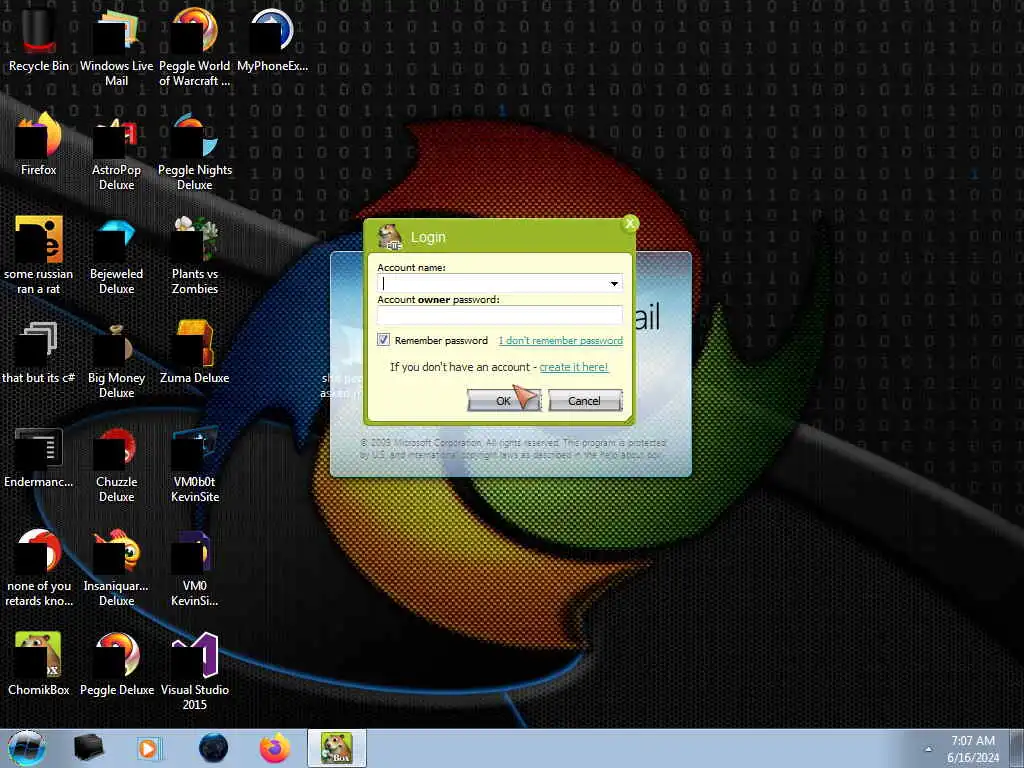Switch to ChomikBox taskbar button
The height and width of the screenshot is (768, 1024).
tap(337, 748)
